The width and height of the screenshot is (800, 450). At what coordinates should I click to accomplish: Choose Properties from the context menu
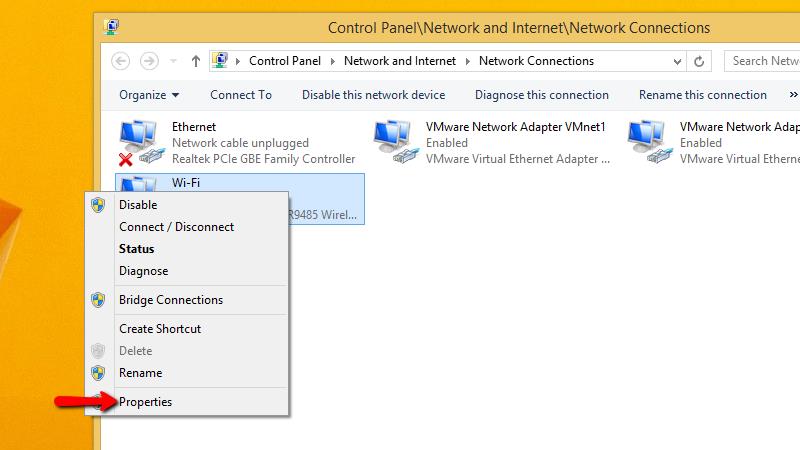click(x=145, y=402)
